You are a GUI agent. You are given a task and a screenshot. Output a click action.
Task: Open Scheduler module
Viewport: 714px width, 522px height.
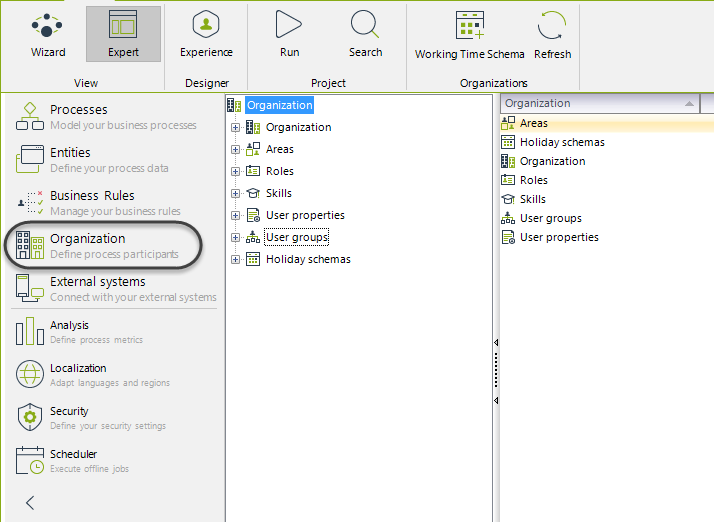coord(73,461)
